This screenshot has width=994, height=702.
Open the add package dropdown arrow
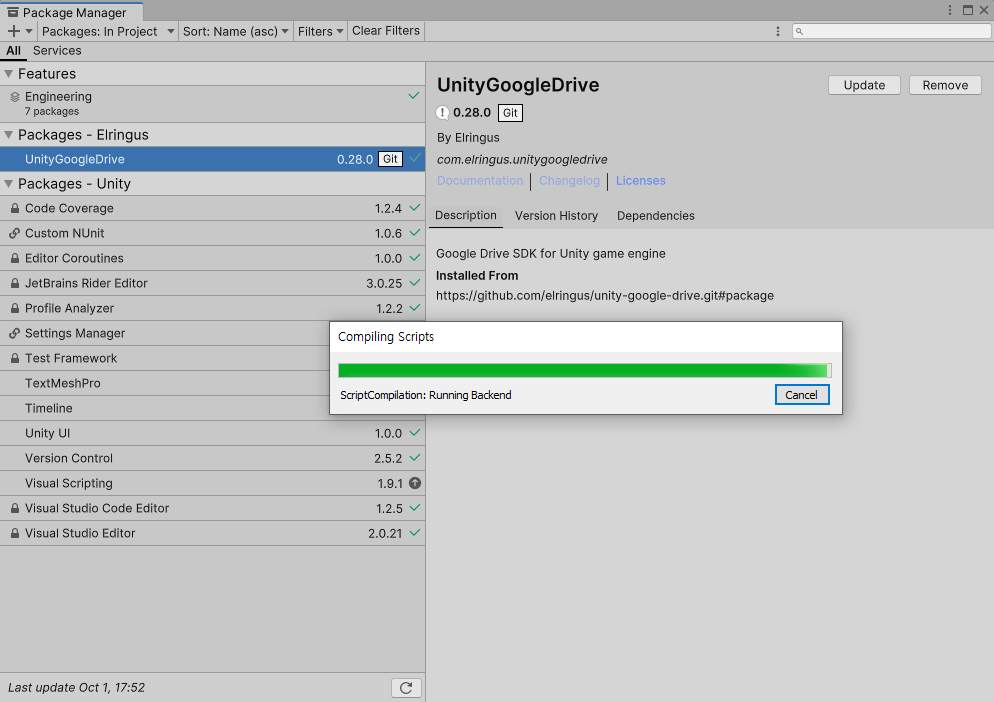pos(29,31)
